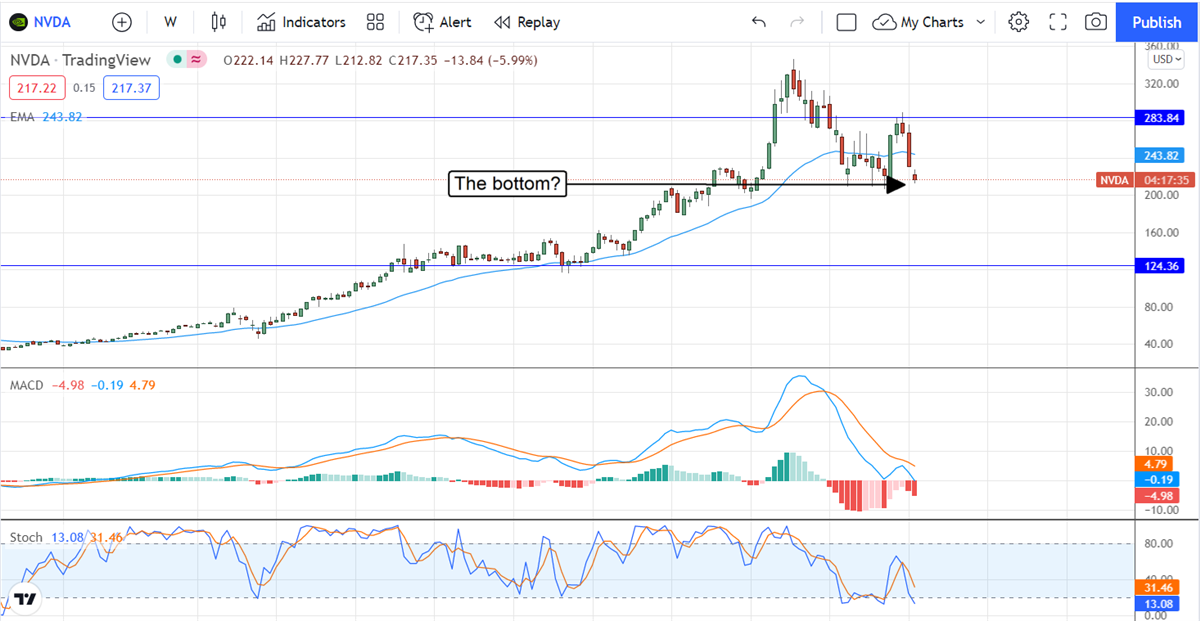The width and height of the screenshot is (1200, 621).
Task: Open chart settings gear
Action: 1018,21
